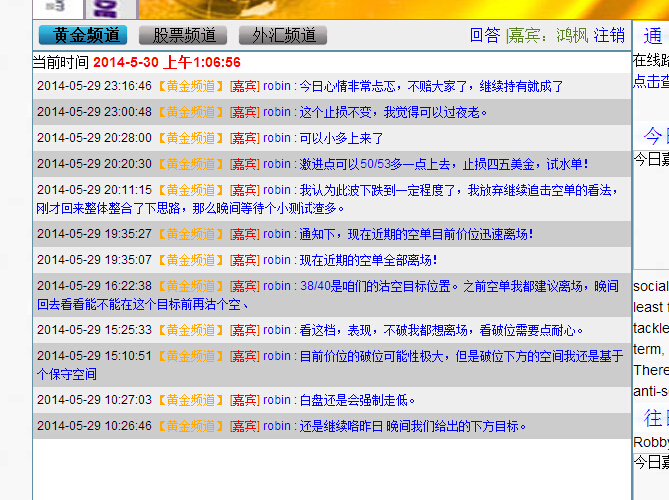Click the 注销 logout link
The width and height of the screenshot is (669, 500).
coord(609,35)
